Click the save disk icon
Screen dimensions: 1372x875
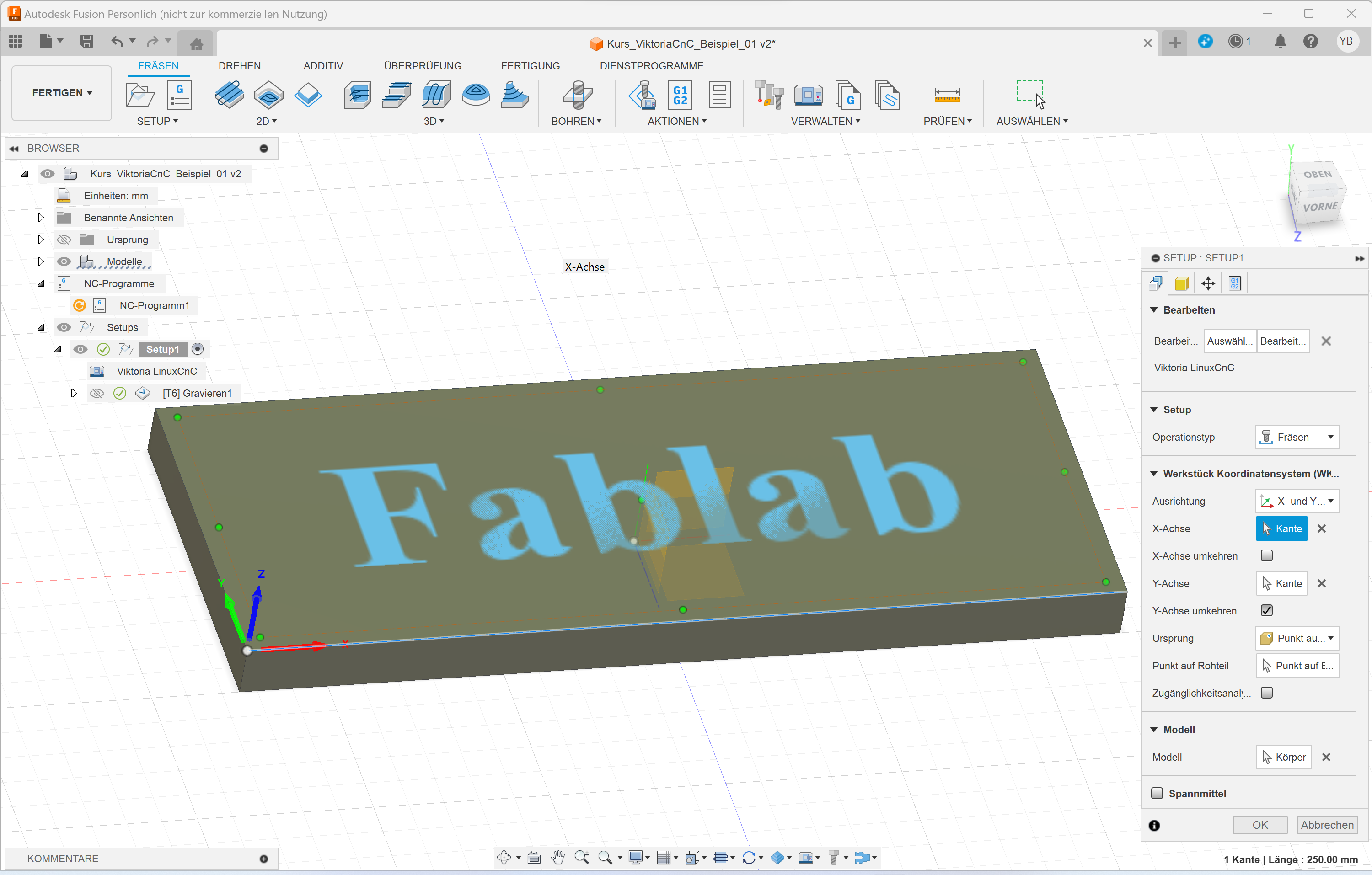86,41
